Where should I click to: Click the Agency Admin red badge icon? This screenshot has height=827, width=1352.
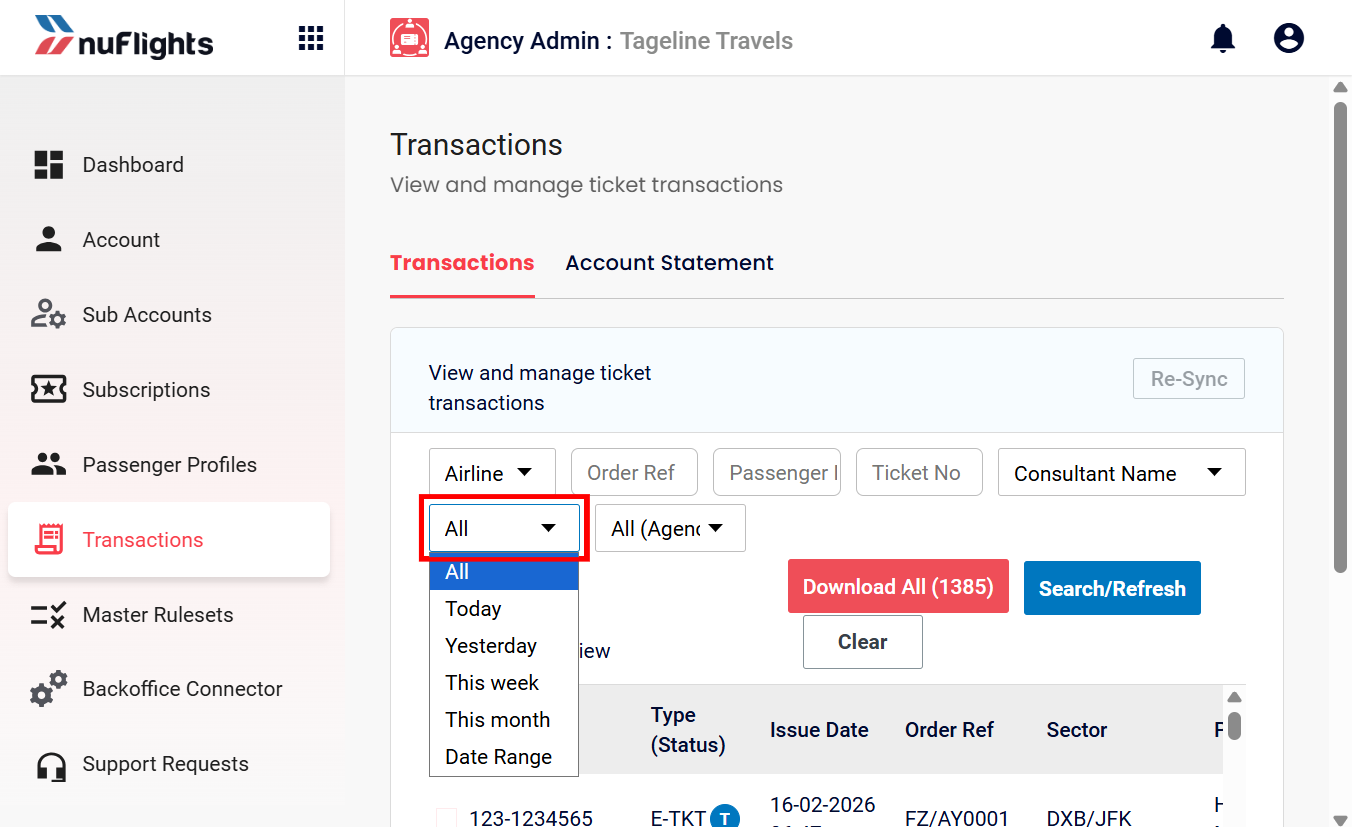pyautogui.click(x=409, y=39)
